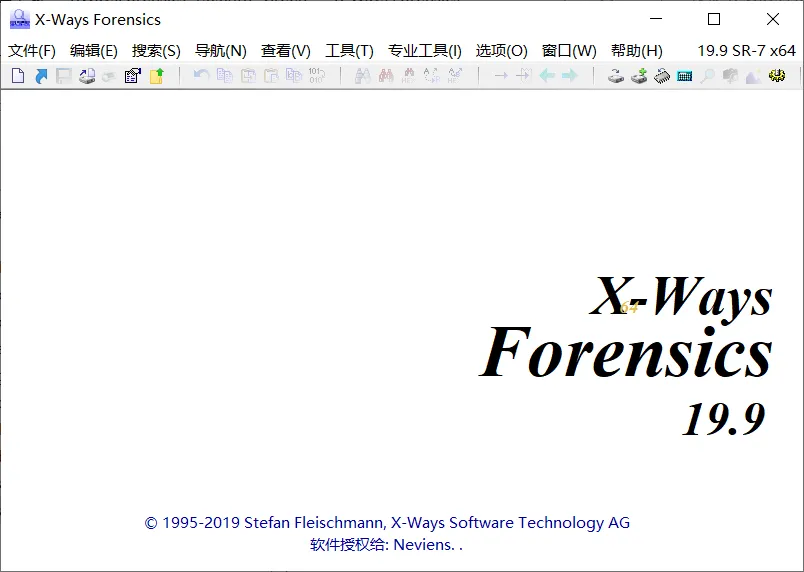Screen dimensions: 804x572
Task: Minimize the X-Ways Forensics window
Action: 656,19
